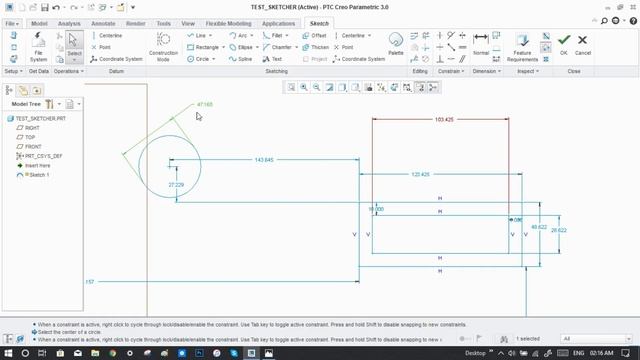The width and height of the screenshot is (640, 360).
Task: Click the Select tool button
Action: coord(74,47)
